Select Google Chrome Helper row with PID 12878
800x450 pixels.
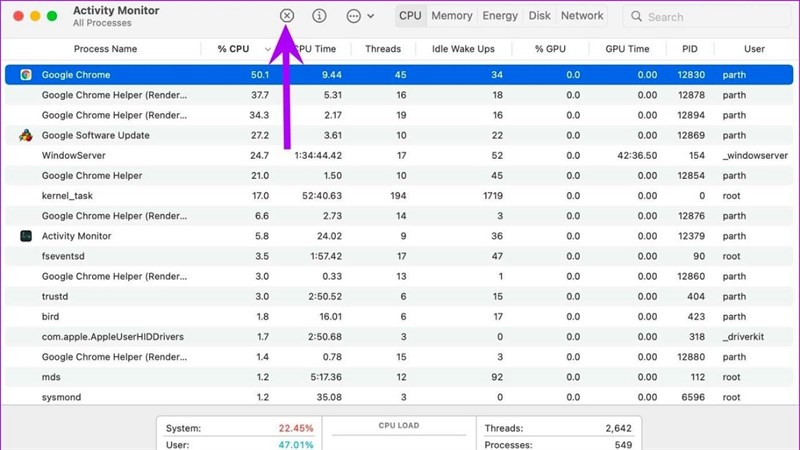399,95
